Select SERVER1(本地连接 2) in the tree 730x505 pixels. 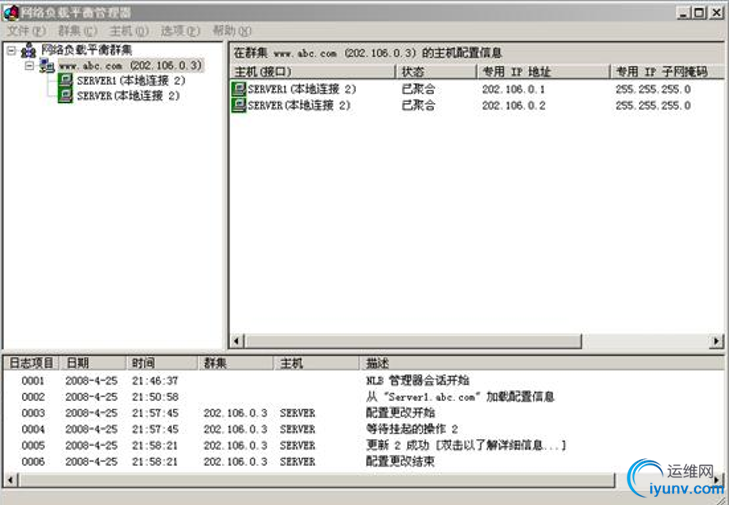click(131, 81)
